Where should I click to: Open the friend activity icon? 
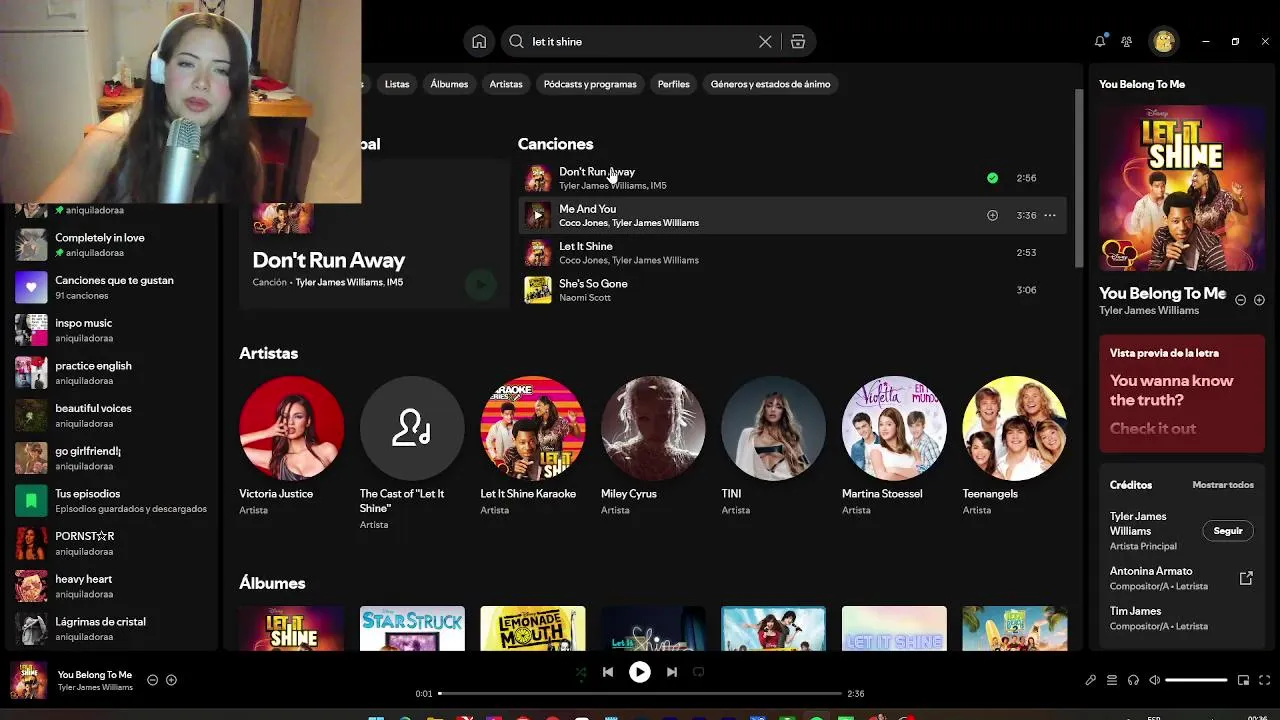click(x=1127, y=41)
